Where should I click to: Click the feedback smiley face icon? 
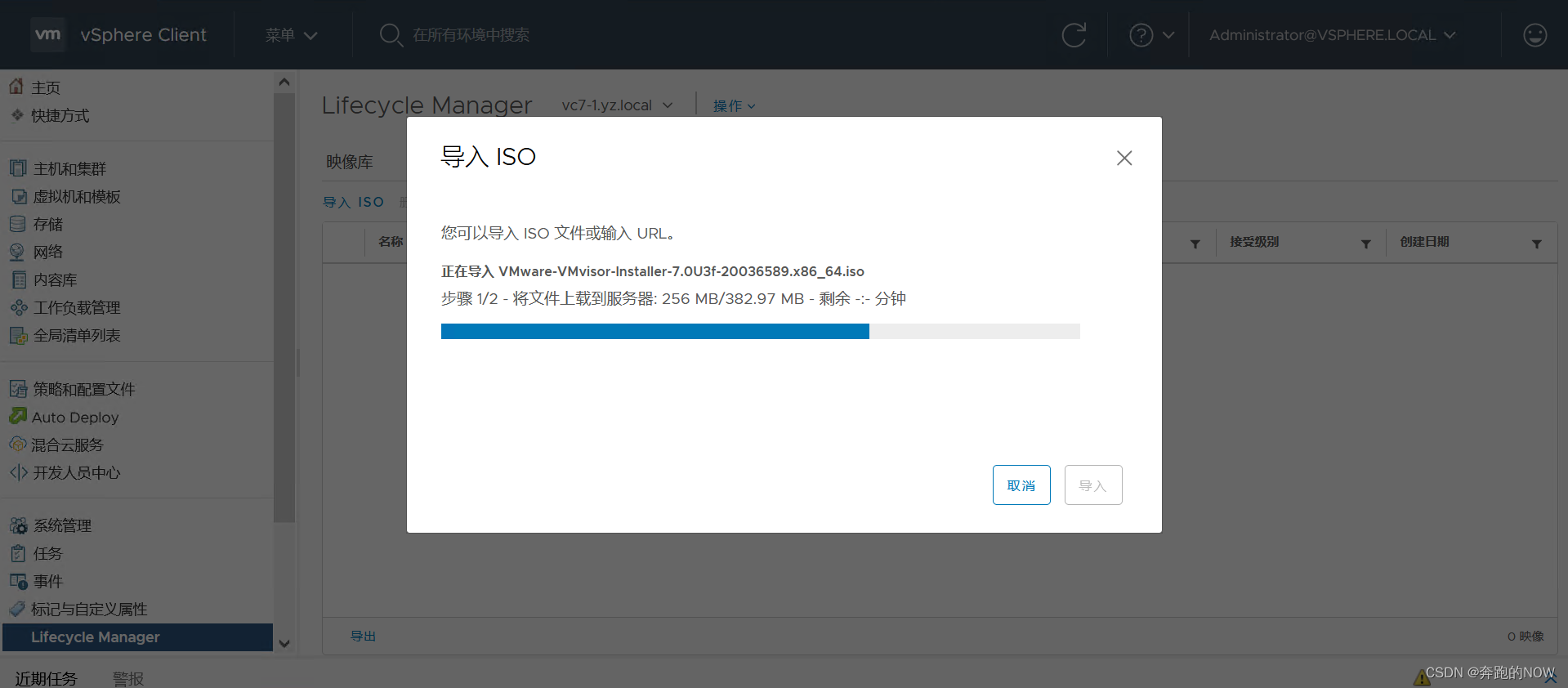tap(1535, 35)
